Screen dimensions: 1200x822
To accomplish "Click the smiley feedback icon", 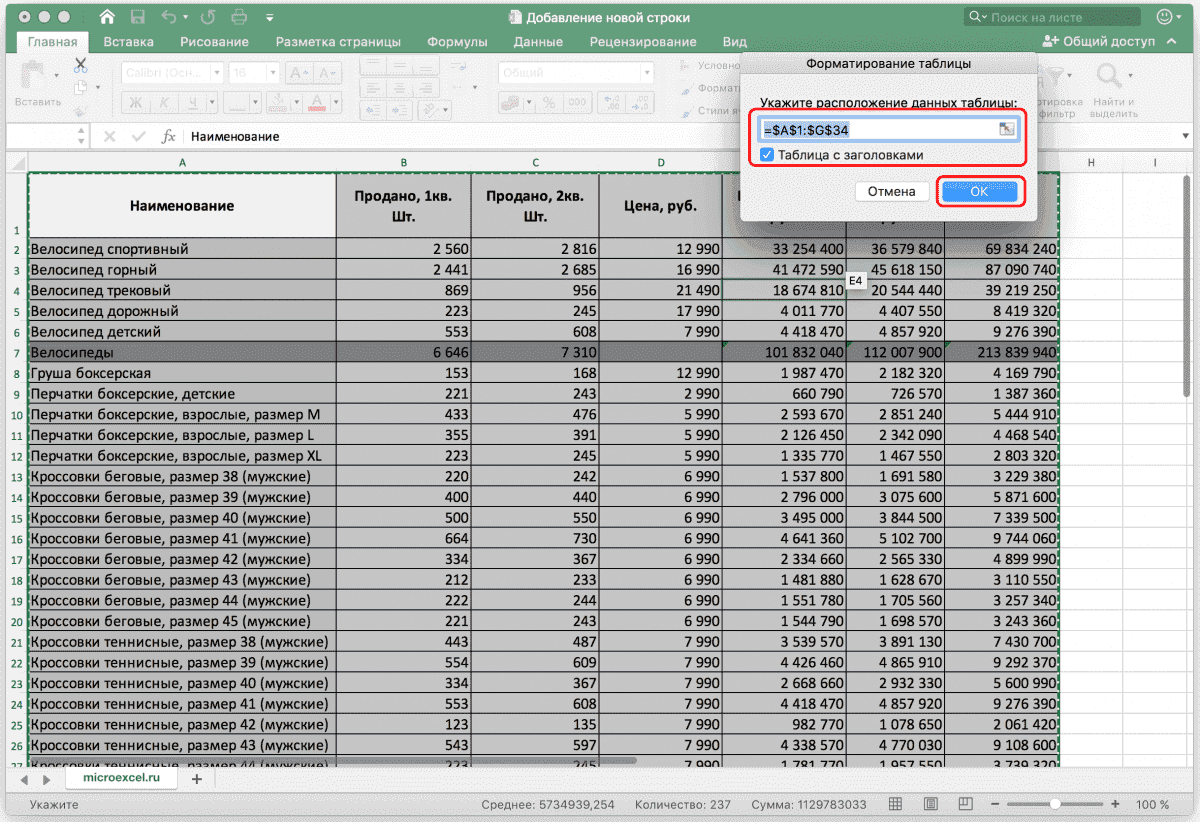I will [x=1165, y=17].
